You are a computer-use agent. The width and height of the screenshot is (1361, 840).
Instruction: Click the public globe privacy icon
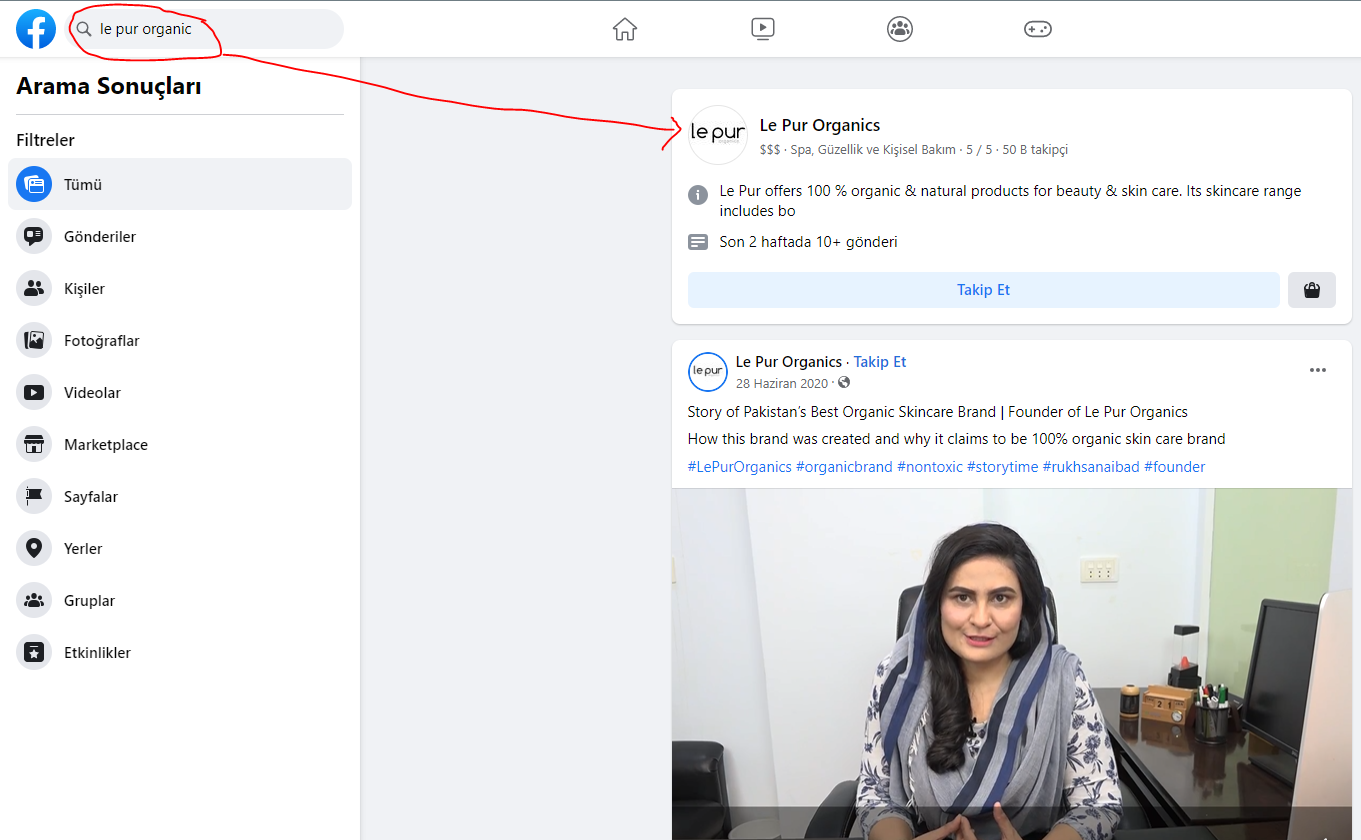pyautogui.click(x=844, y=383)
